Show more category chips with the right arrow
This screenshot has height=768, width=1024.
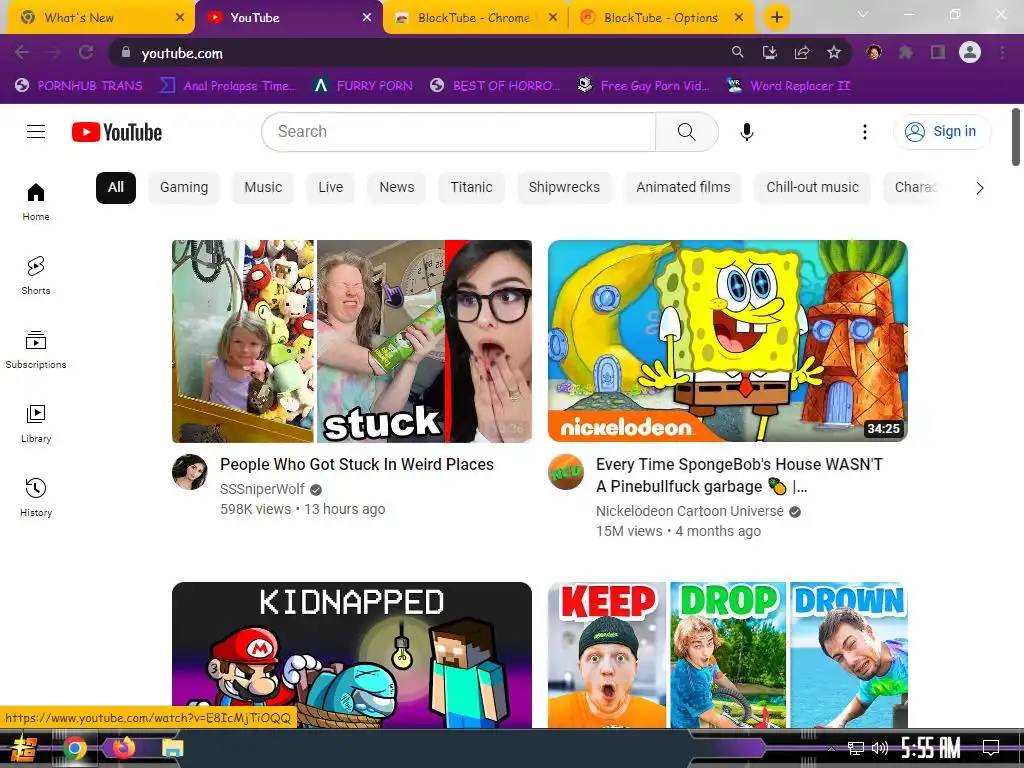click(979, 188)
